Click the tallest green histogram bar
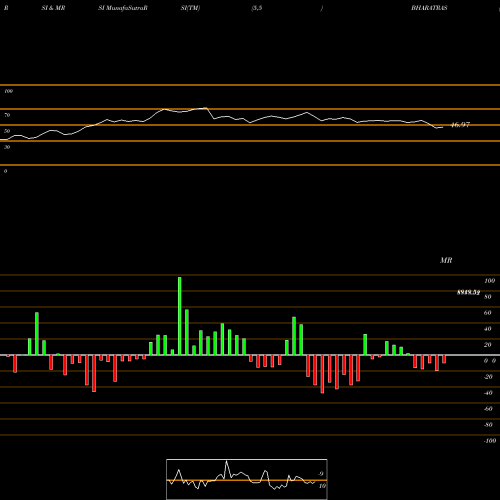Viewport: 500px width, 500px height. [180, 316]
